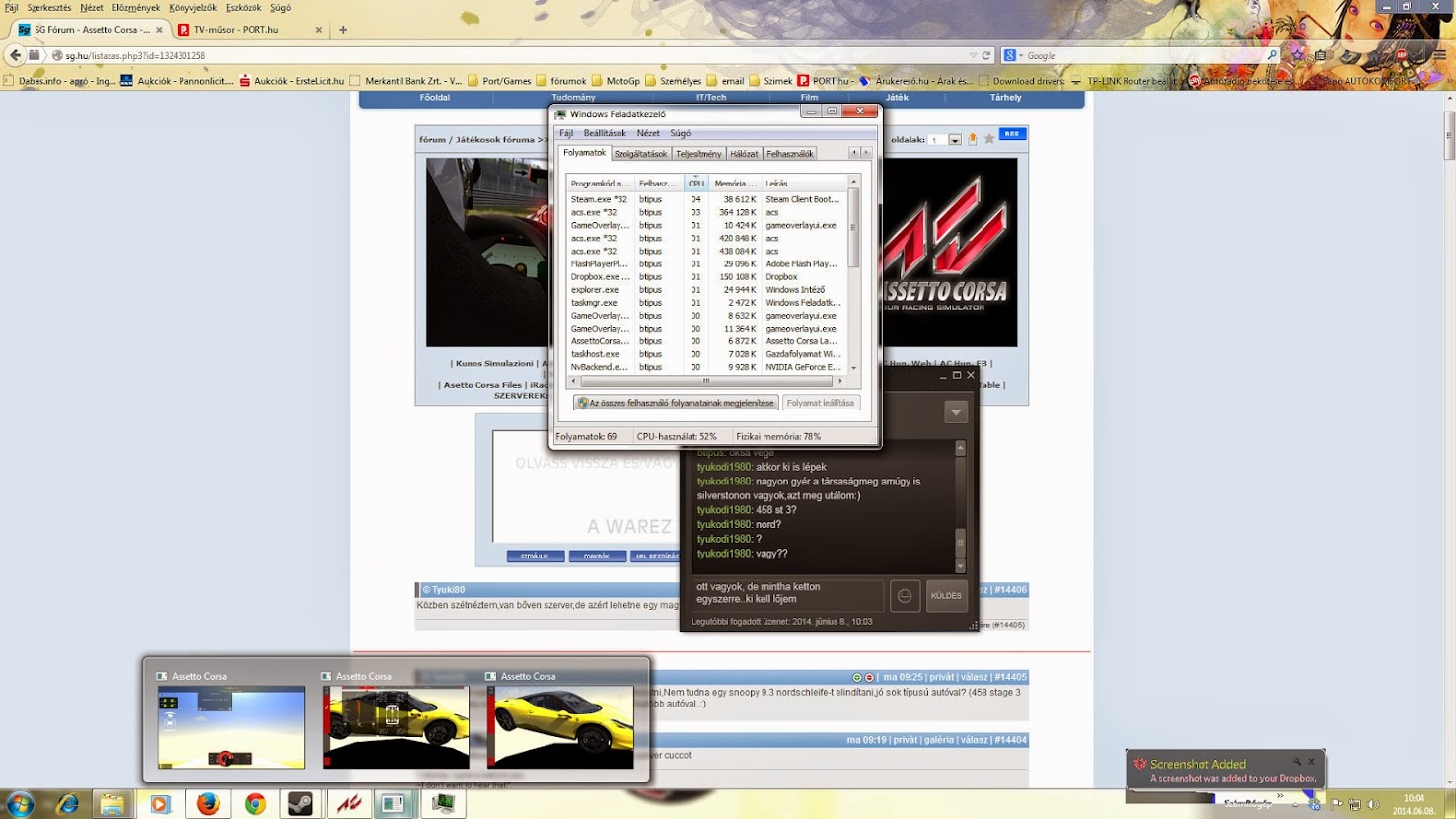
Task: Click the star favorite icon on forum
Action: (x=989, y=139)
